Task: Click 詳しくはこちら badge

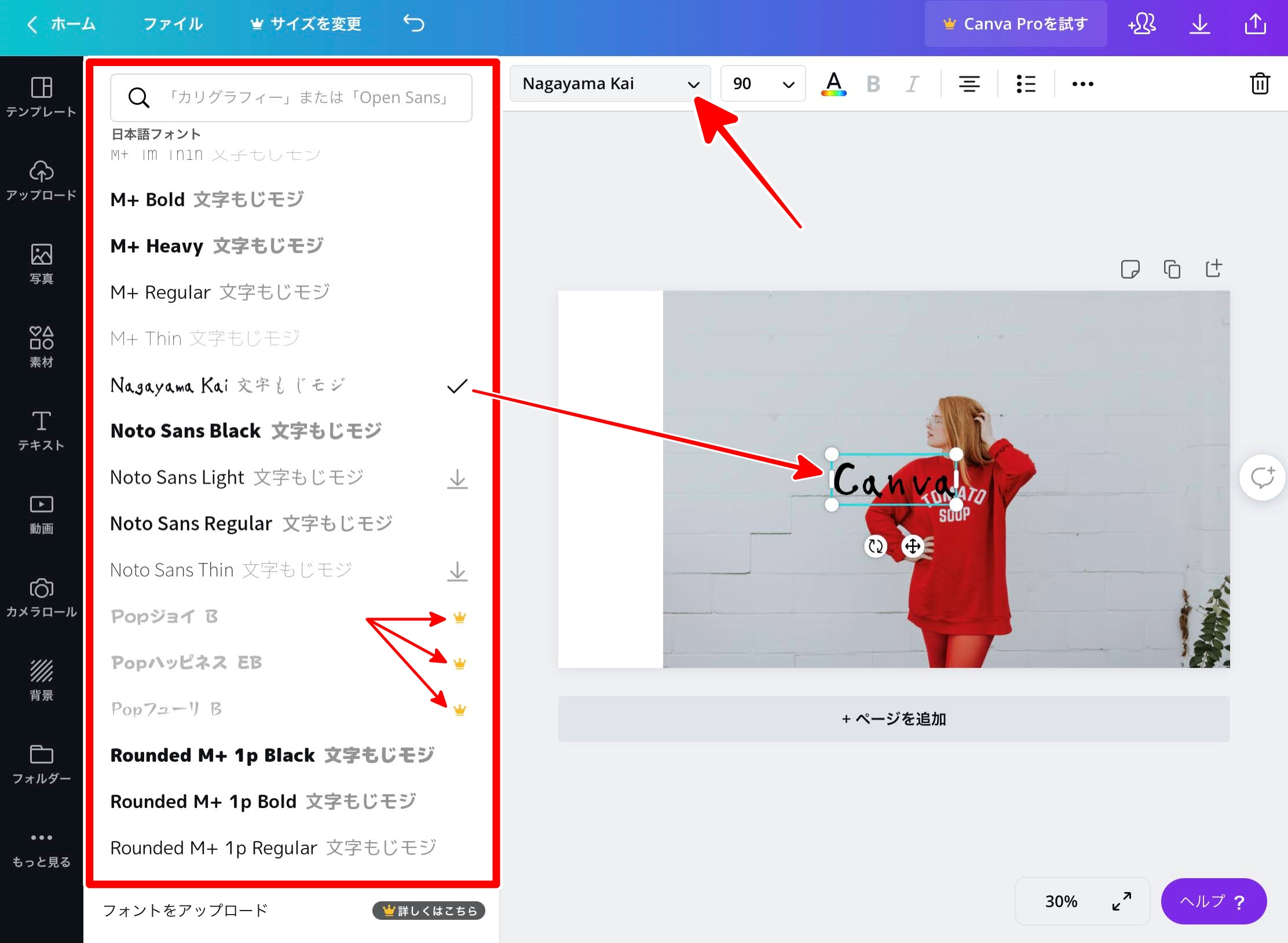Action: click(x=429, y=911)
